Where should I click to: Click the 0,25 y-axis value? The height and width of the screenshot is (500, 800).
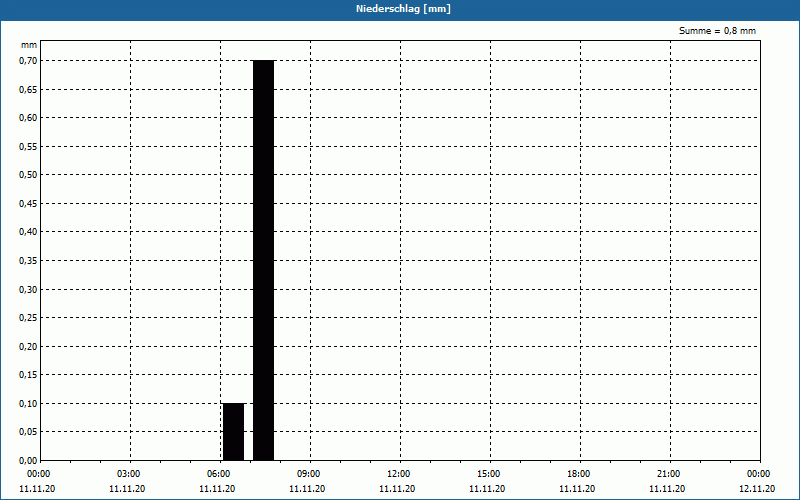[x=28, y=318]
